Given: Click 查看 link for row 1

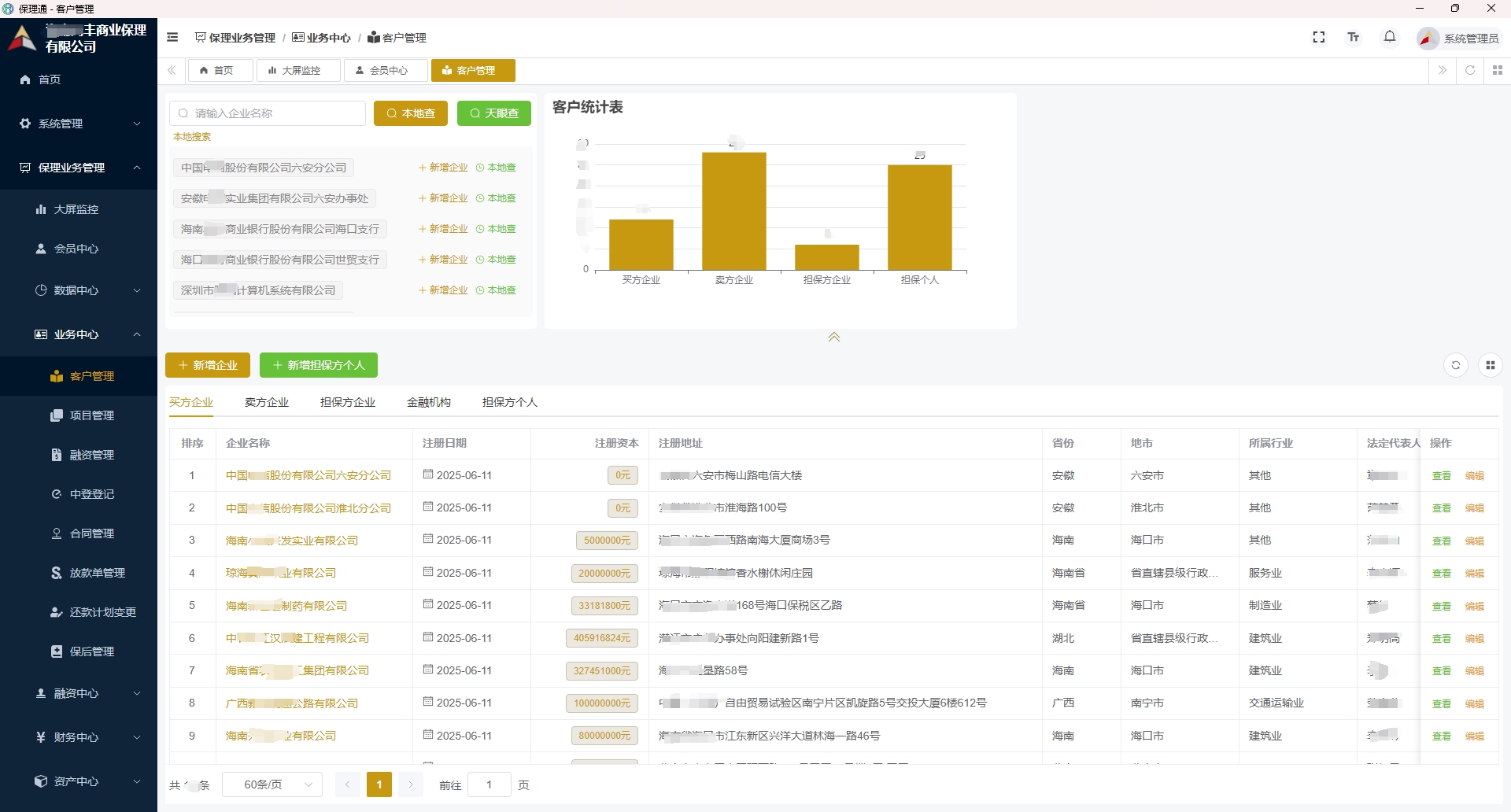Looking at the screenshot, I should pos(1441,476).
